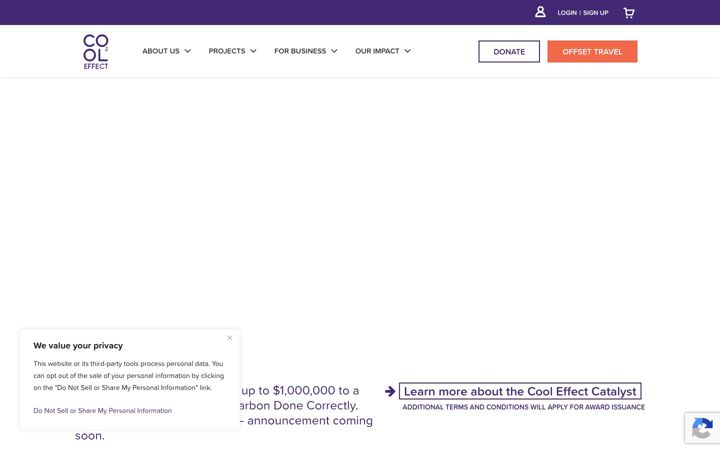Click the Sign Up link
The image size is (720, 450).
(x=596, y=13)
